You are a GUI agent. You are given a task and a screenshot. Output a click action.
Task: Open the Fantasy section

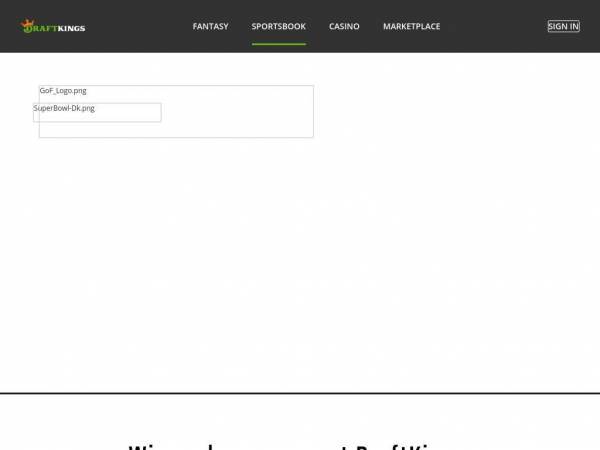[x=210, y=26]
